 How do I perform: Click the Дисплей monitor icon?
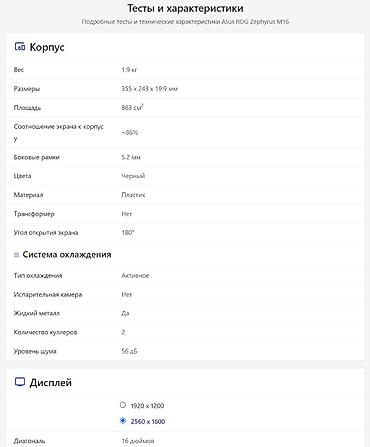pyautogui.click(x=20, y=382)
